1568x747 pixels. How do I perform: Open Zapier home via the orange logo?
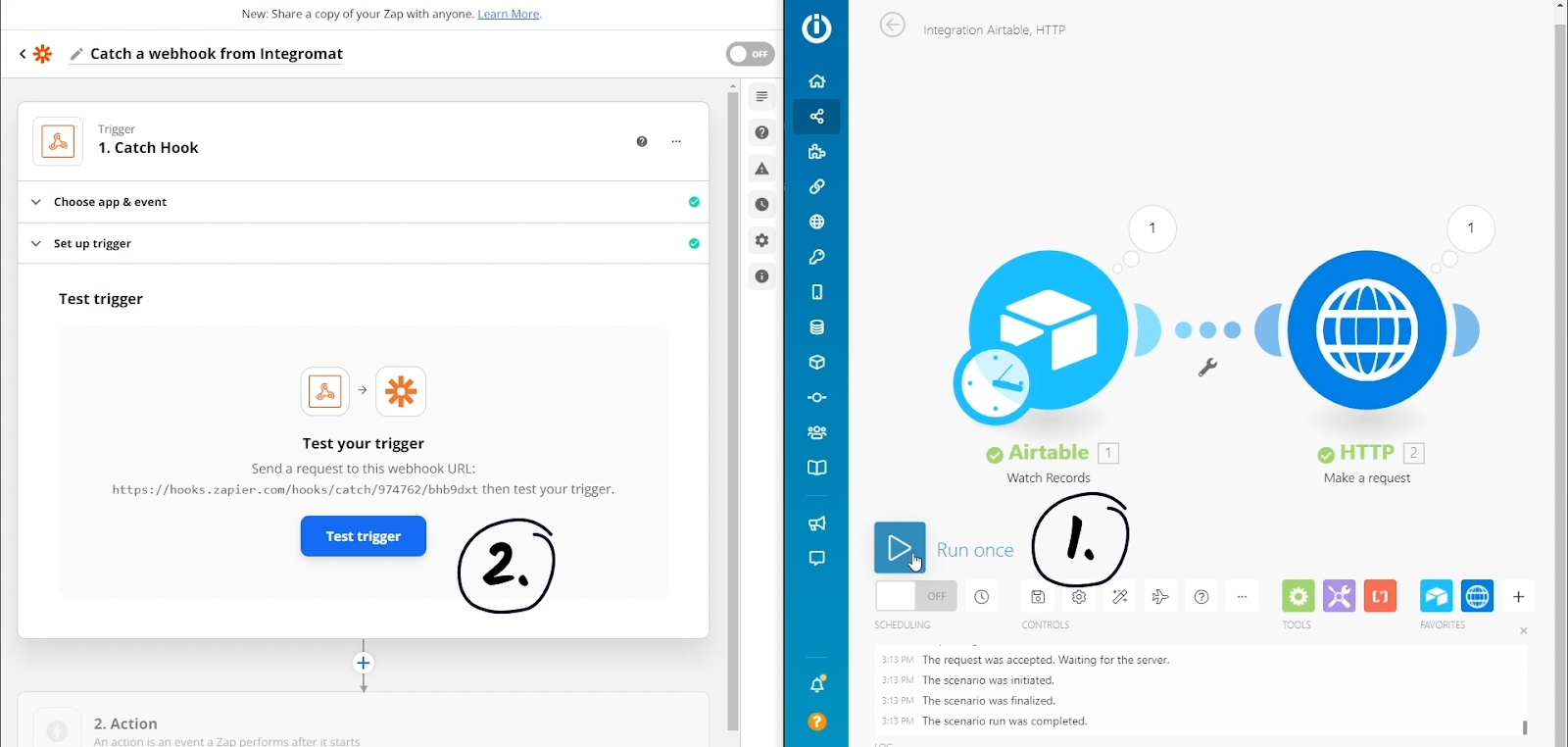[x=42, y=54]
